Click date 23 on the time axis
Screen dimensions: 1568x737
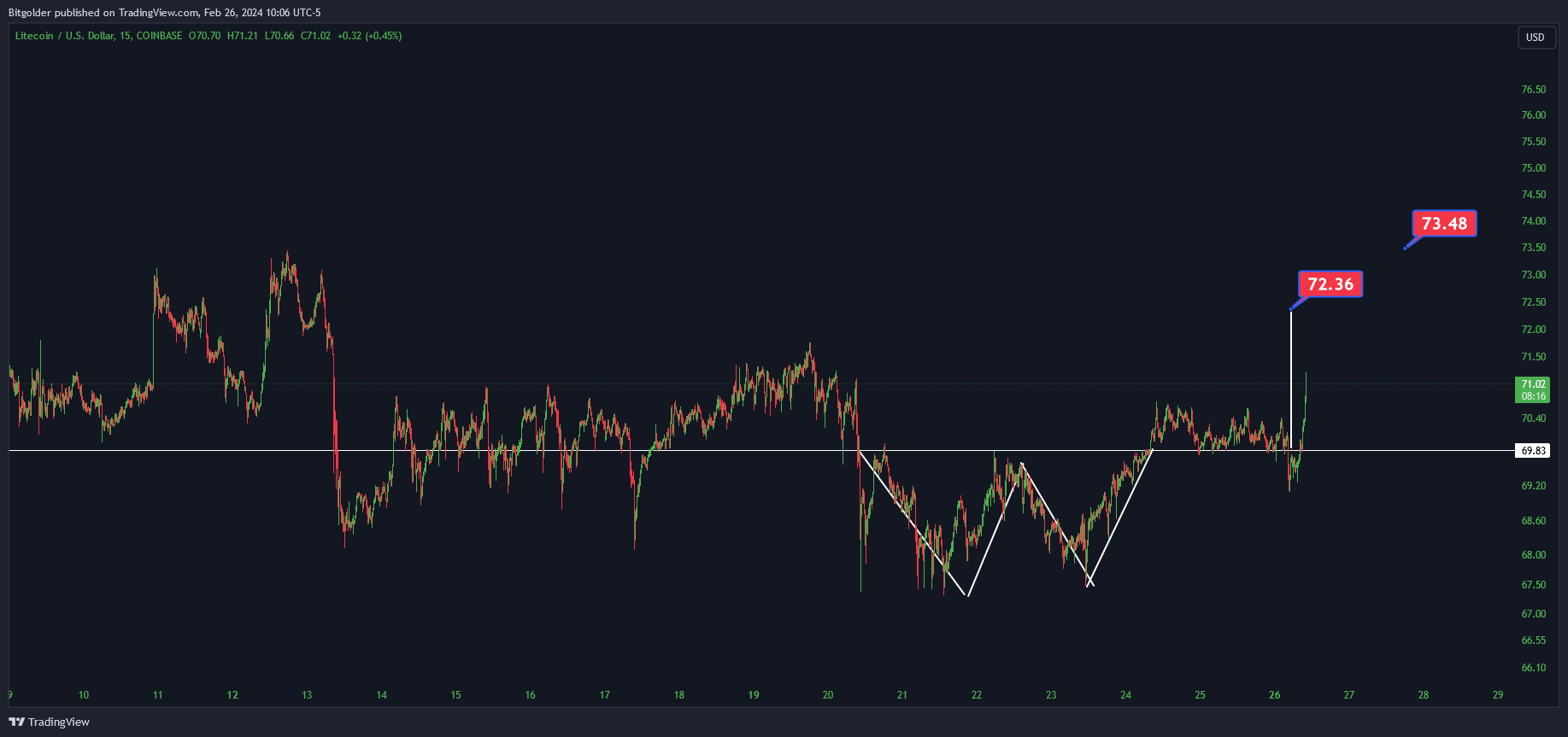(1051, 695)
